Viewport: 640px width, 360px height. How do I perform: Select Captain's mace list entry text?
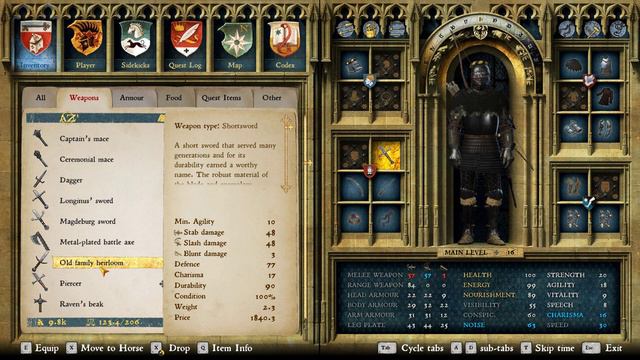[x=84, y=139]
